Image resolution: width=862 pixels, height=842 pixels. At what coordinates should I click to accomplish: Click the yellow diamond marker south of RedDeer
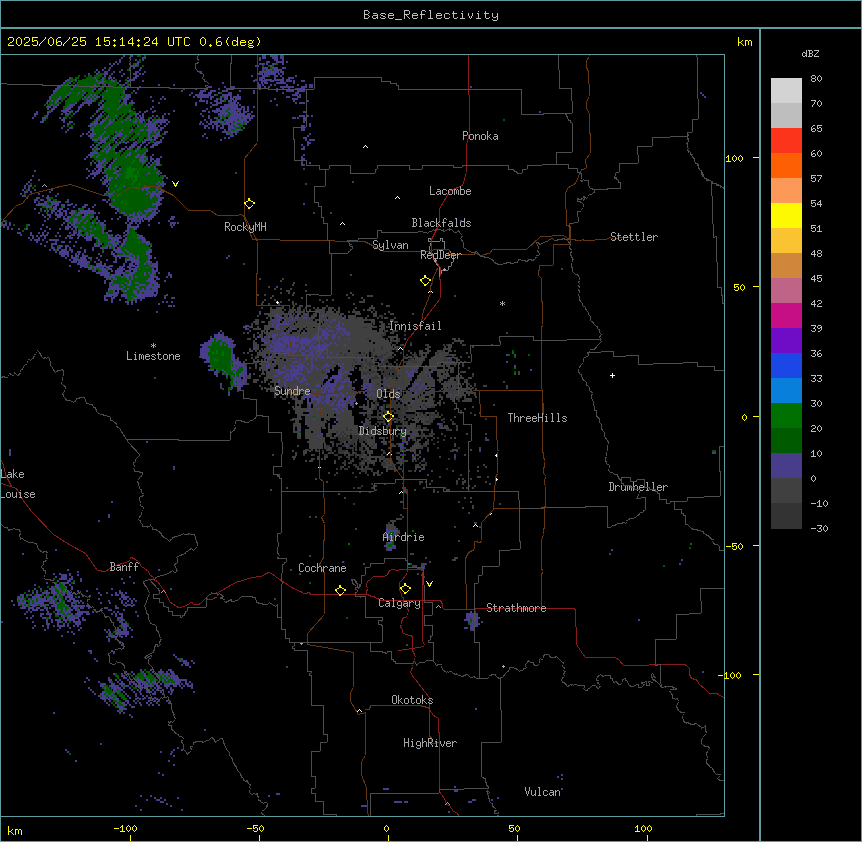[426, 281]
